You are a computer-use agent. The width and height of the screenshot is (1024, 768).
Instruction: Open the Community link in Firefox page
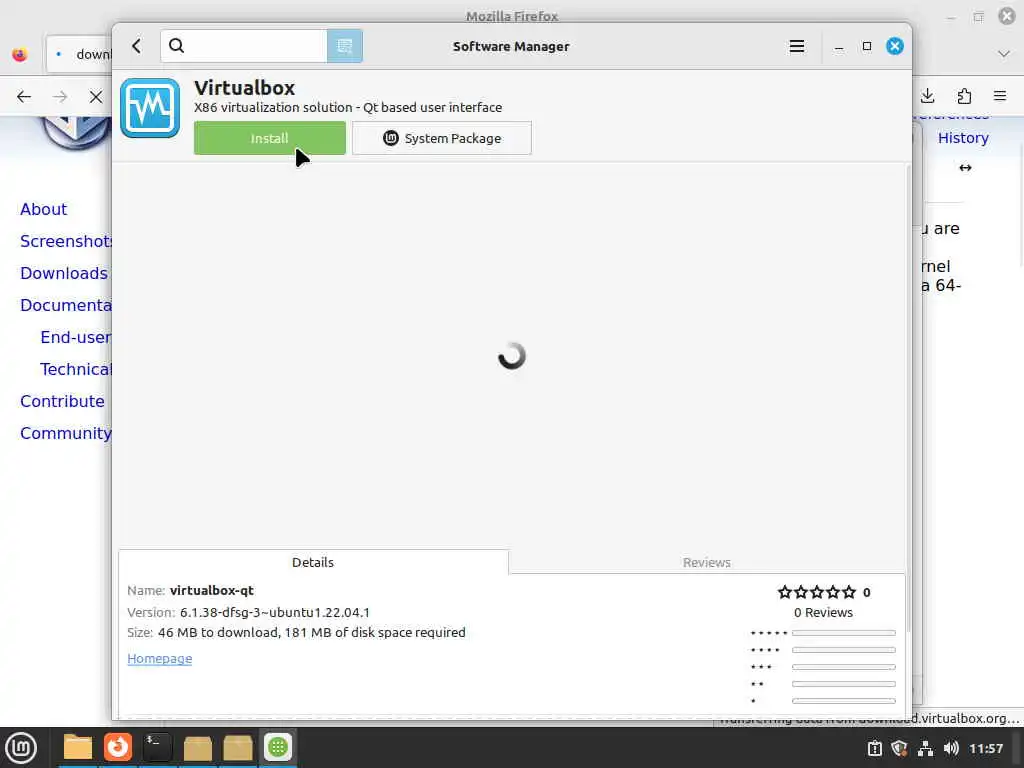(x=66, y=434)
